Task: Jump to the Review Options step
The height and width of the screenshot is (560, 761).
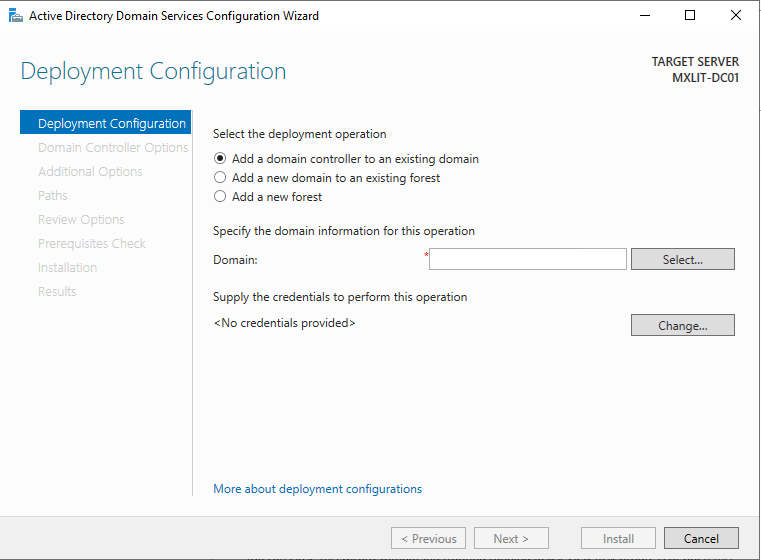Action: [x=81, y=220]
